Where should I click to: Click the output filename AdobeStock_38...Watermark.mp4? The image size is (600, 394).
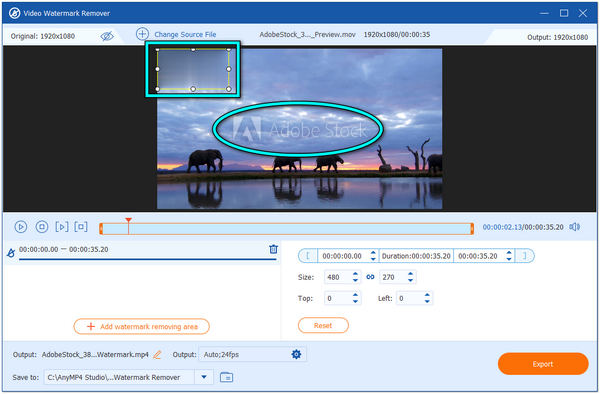(95, 355)
